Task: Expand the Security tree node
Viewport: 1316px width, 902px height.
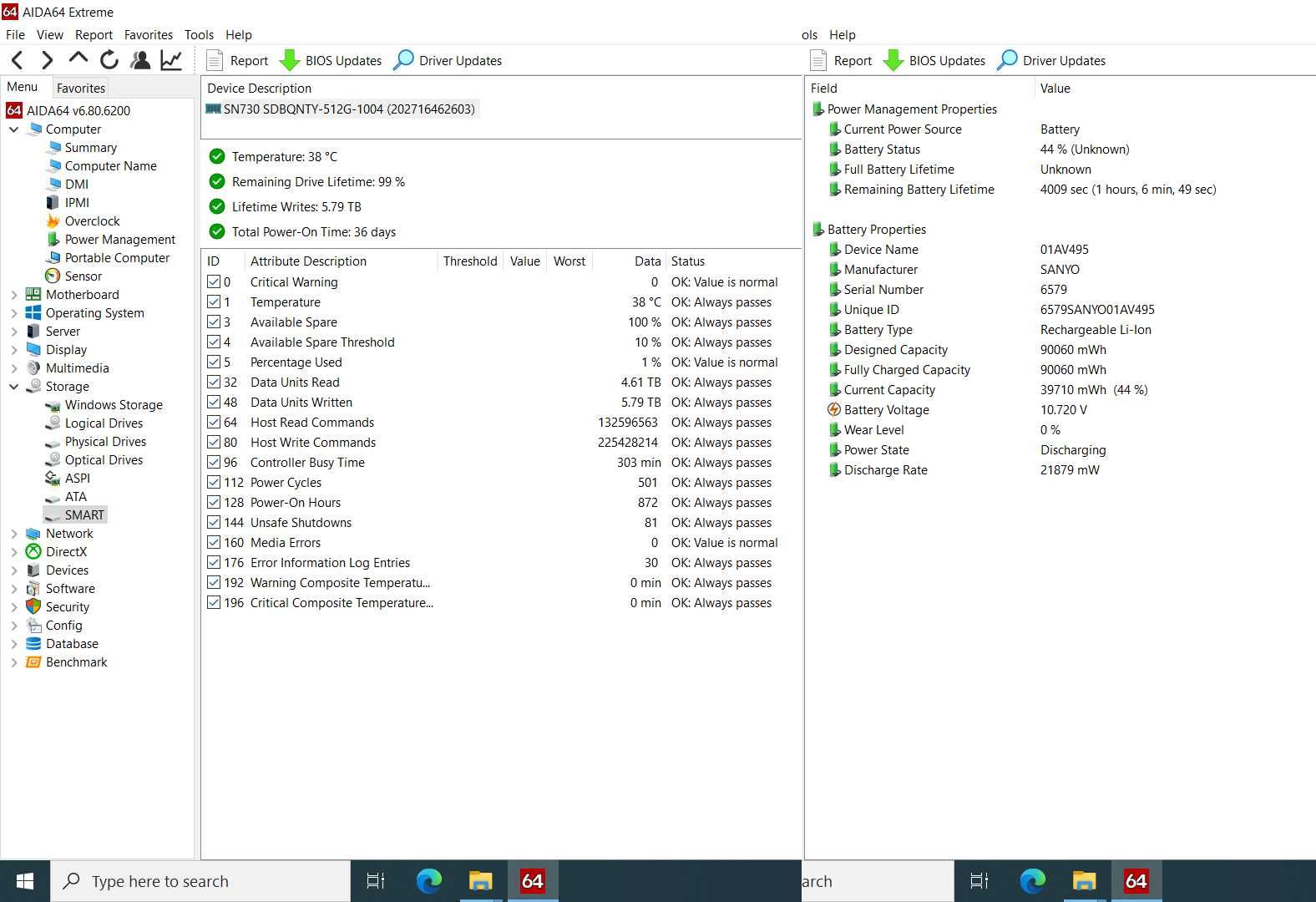Action: (13, 607)
